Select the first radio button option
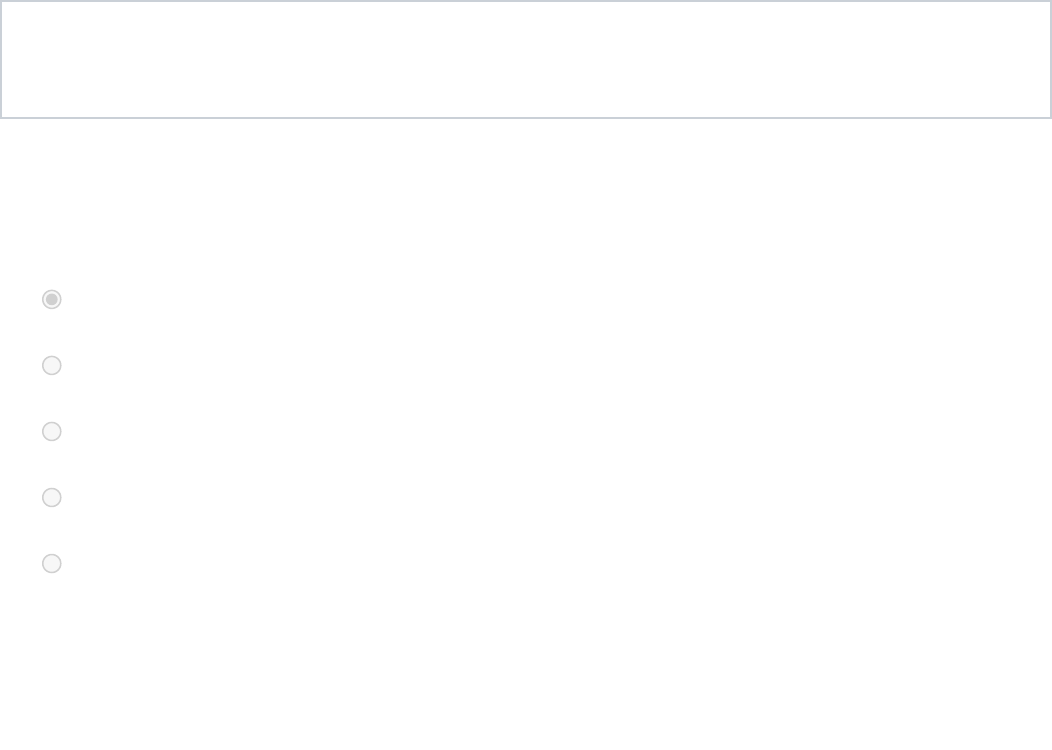 click(x=52, y=299)
